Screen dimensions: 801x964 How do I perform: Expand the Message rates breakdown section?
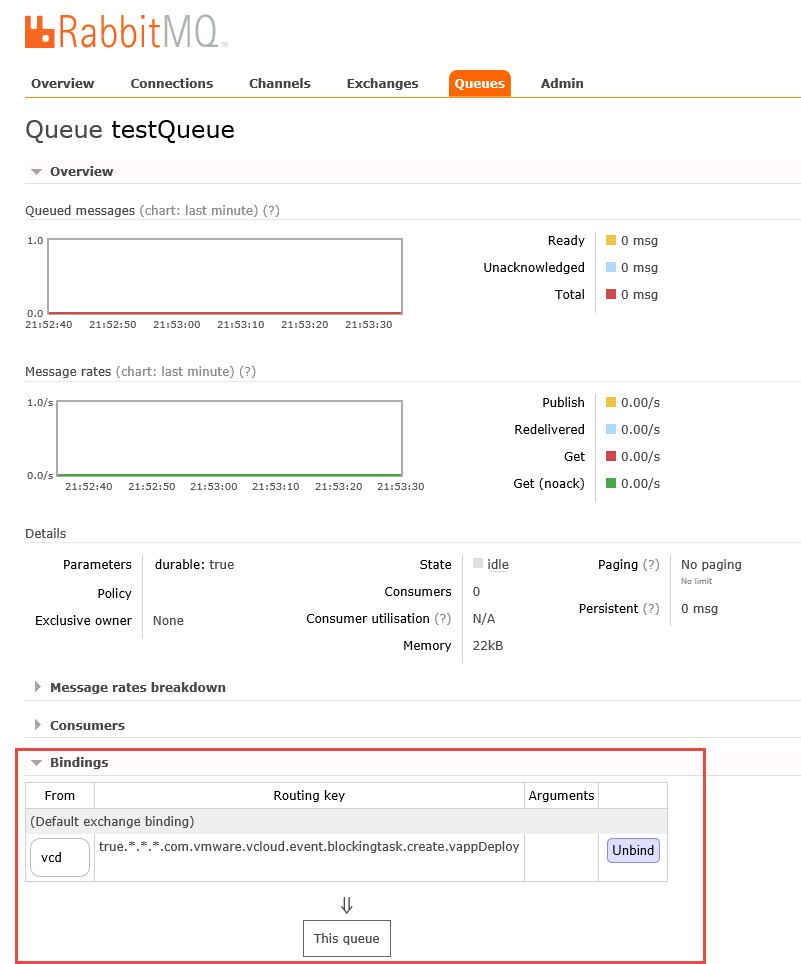pos(137,687)
